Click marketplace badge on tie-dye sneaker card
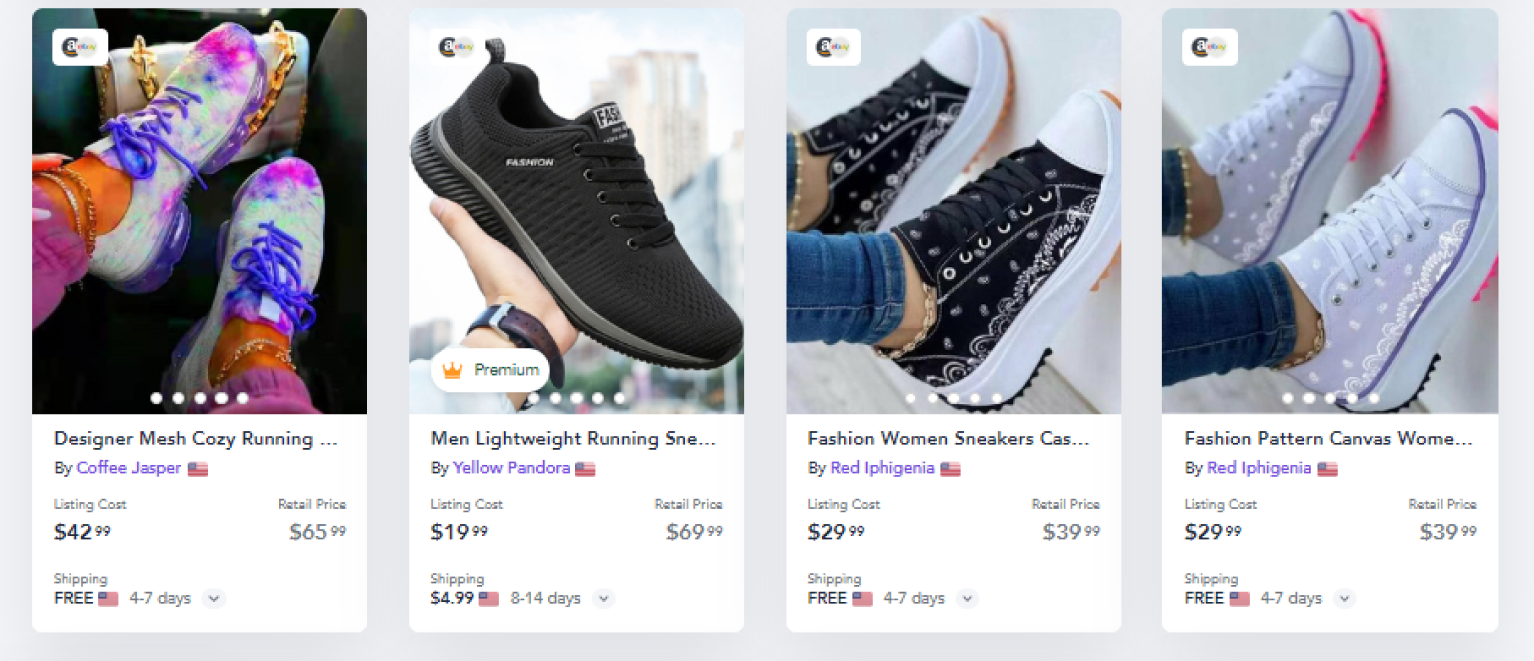 click(80, 47)
